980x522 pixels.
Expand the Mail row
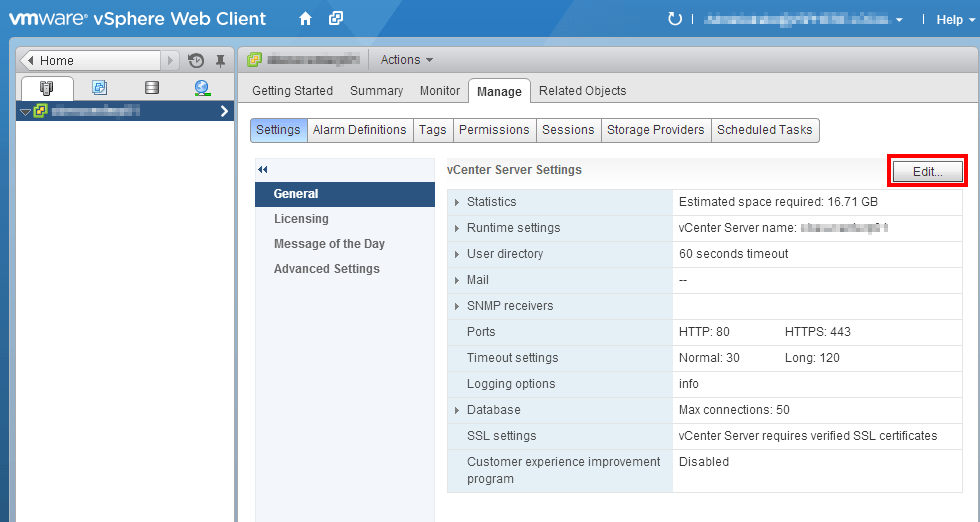[457, 281]
